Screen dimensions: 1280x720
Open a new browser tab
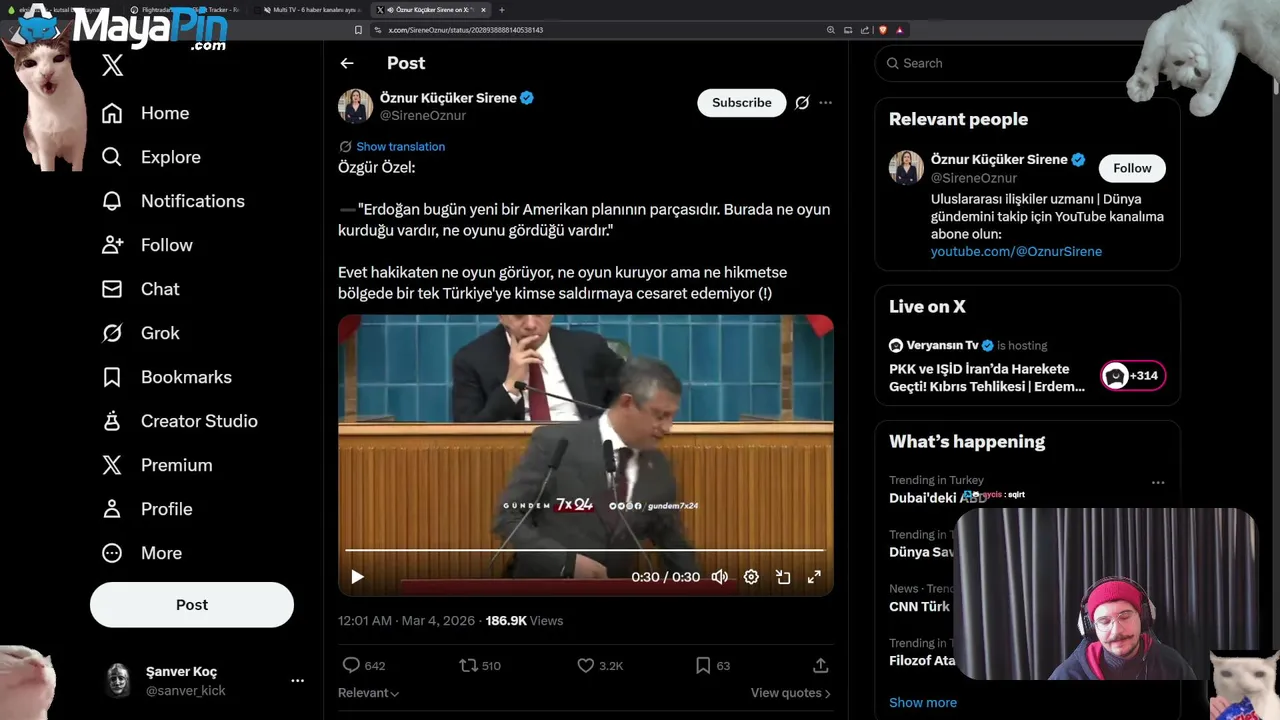(x=502, y=10)
